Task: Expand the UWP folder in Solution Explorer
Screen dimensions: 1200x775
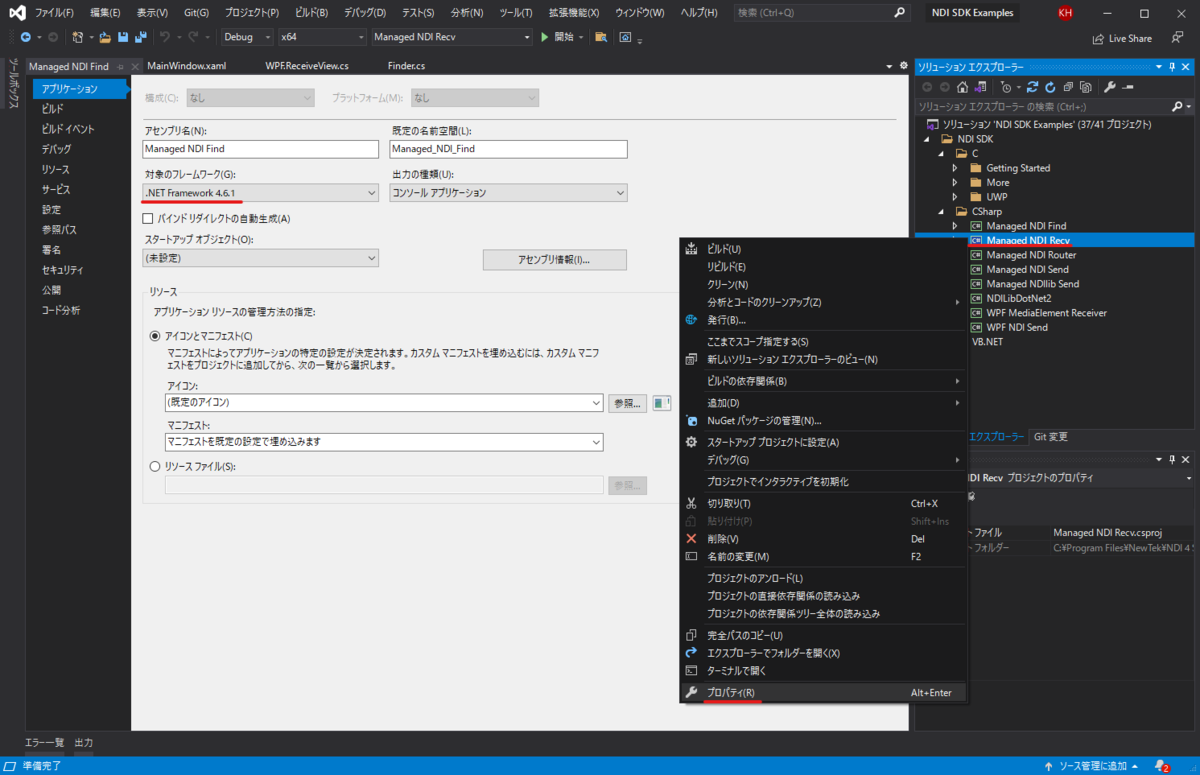Action: (955, 197)
